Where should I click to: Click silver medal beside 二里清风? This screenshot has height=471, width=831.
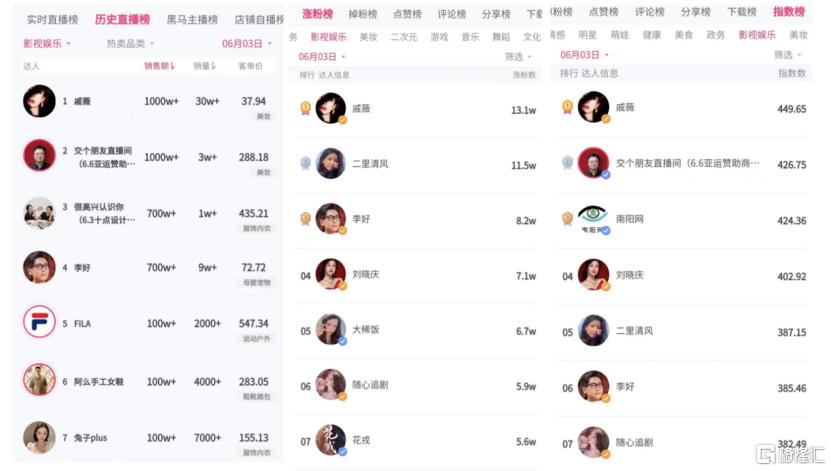[305, 163]
